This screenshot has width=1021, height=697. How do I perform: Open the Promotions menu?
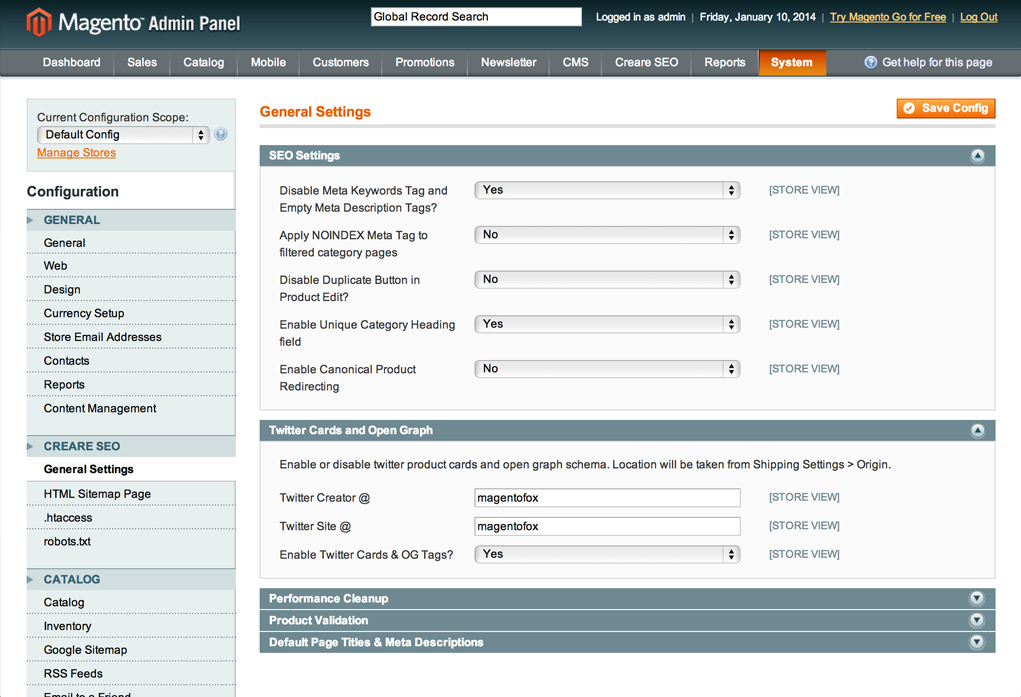point(425,63)
